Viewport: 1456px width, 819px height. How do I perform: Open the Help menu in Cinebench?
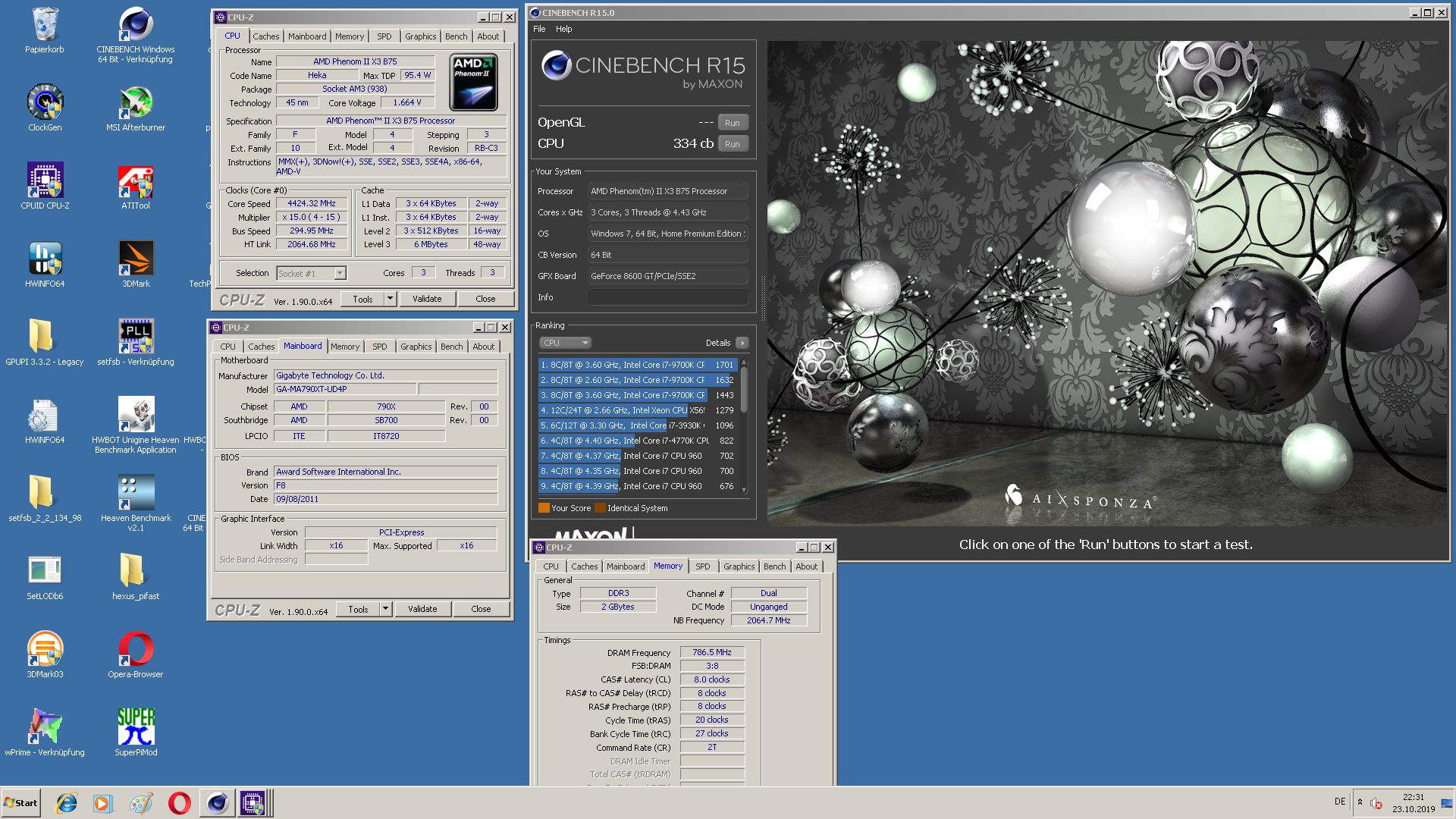coord(563,29)
